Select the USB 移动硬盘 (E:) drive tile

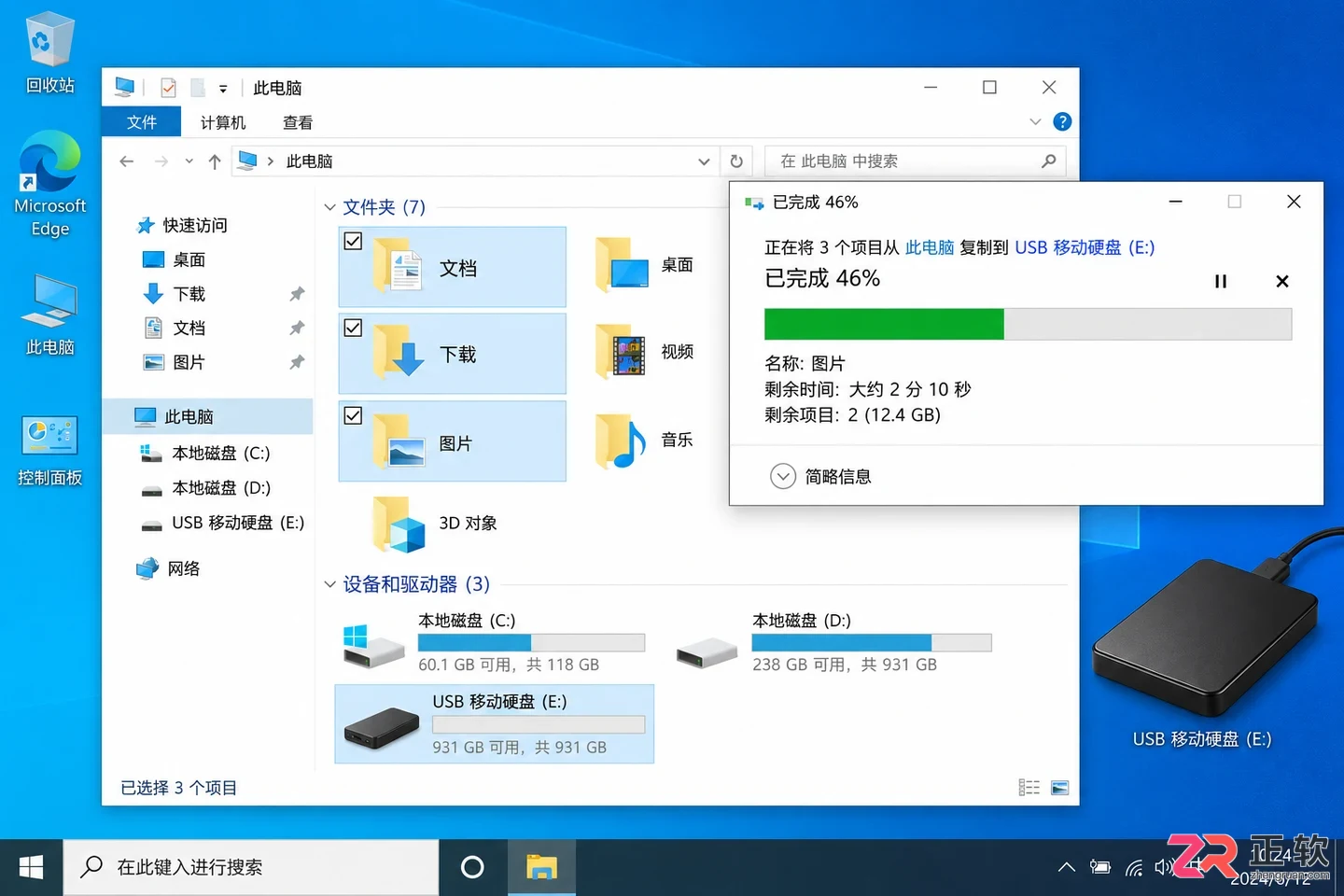(495, 724)
